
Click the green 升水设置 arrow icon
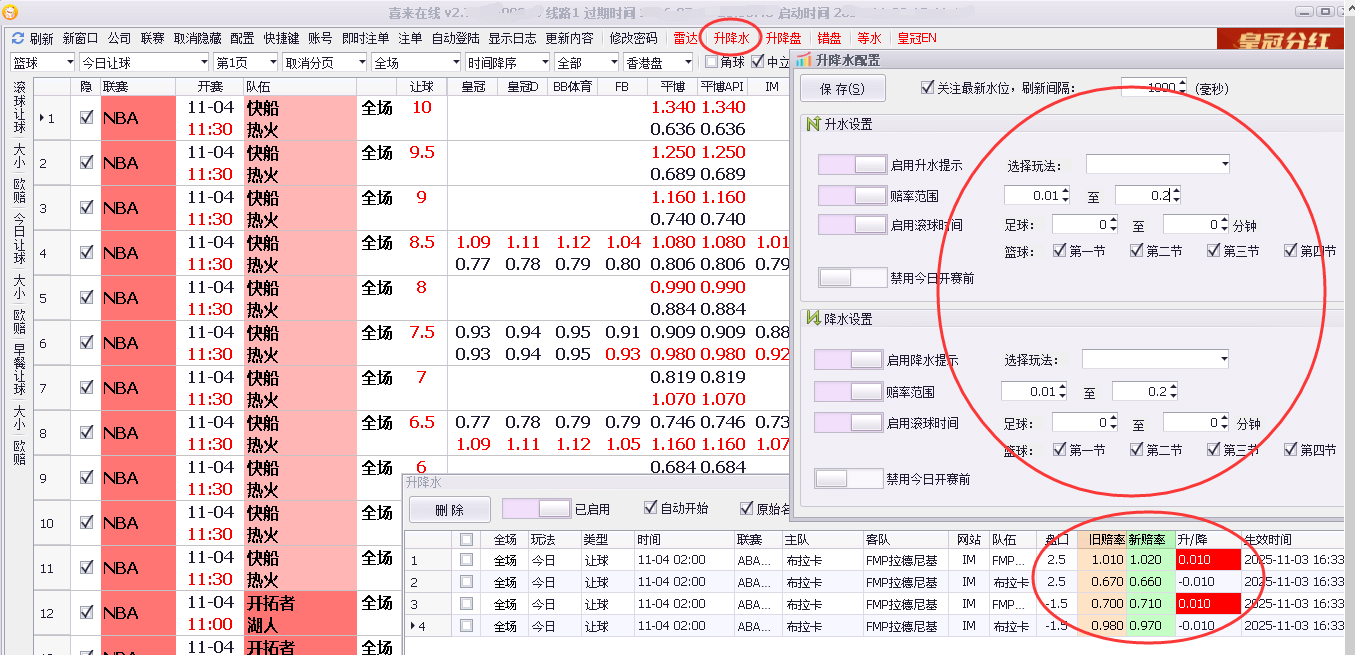point(812,124)
